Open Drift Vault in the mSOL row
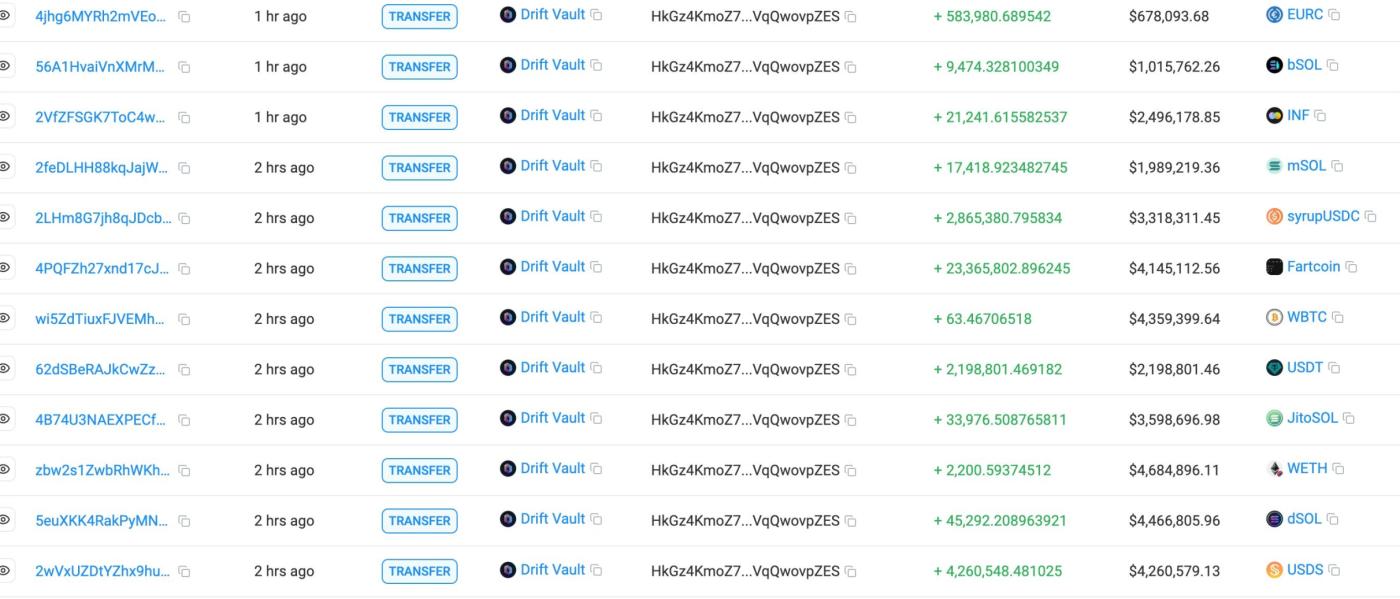The width and height of the screenshot is (1400, 599). (x=552, y=166)
